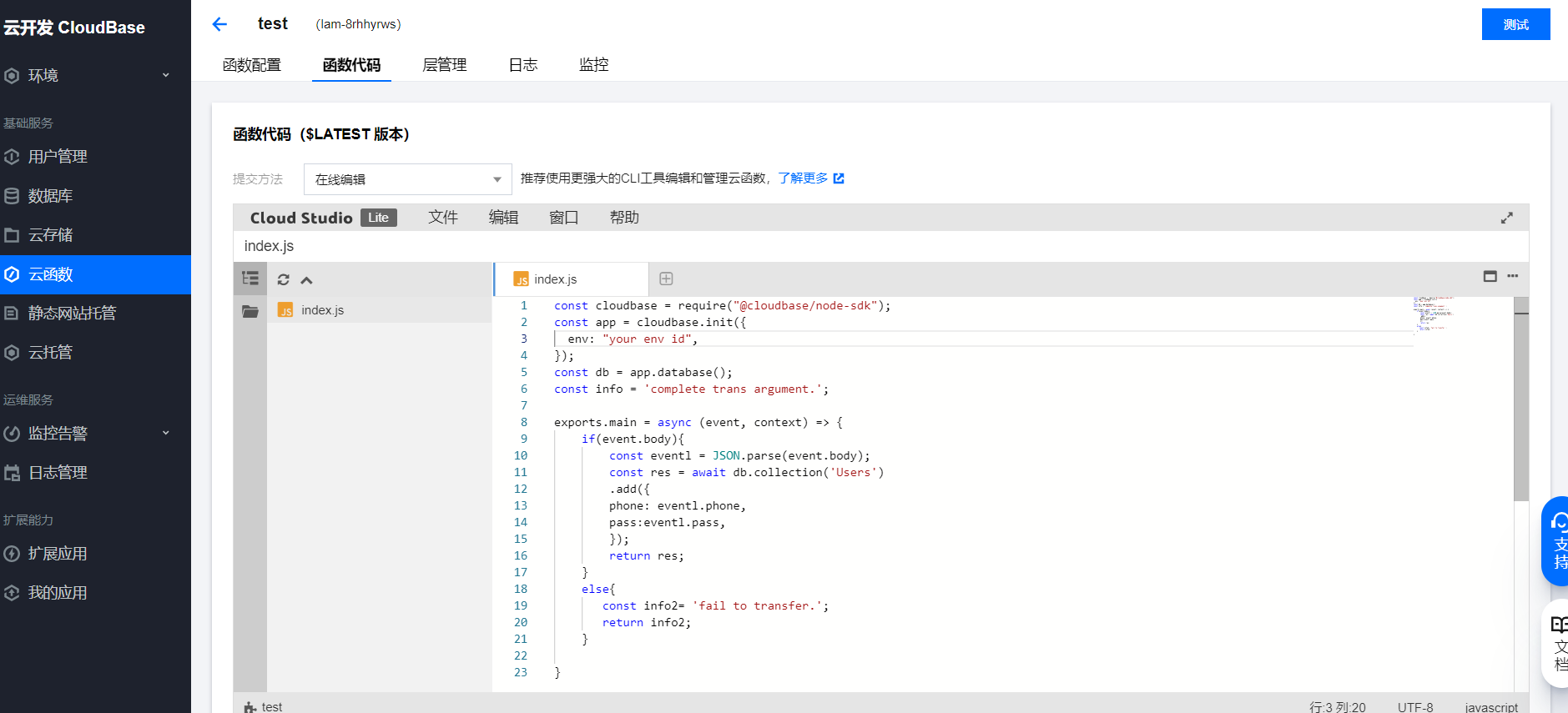Click the code minimap preview
This screenshot has height=713, width=1568.
1434,314
